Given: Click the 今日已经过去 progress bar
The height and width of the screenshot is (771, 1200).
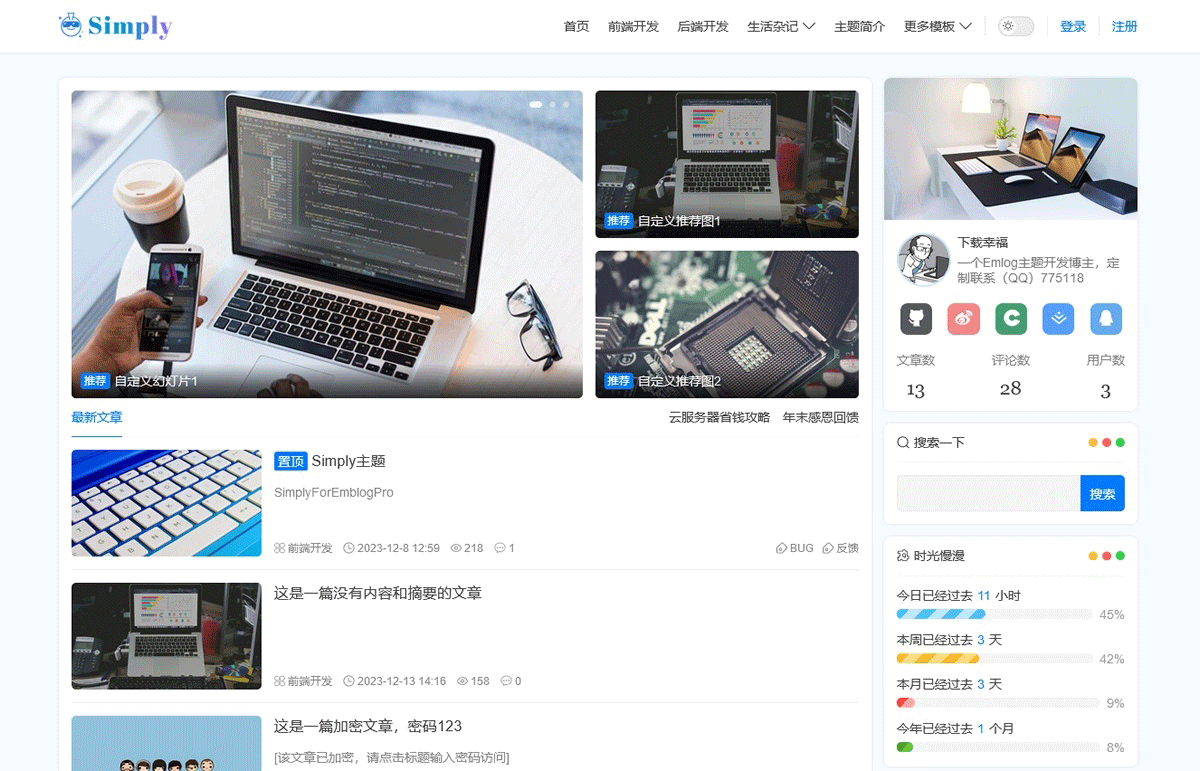Looking at the screenshot, I should coord(994,614).
